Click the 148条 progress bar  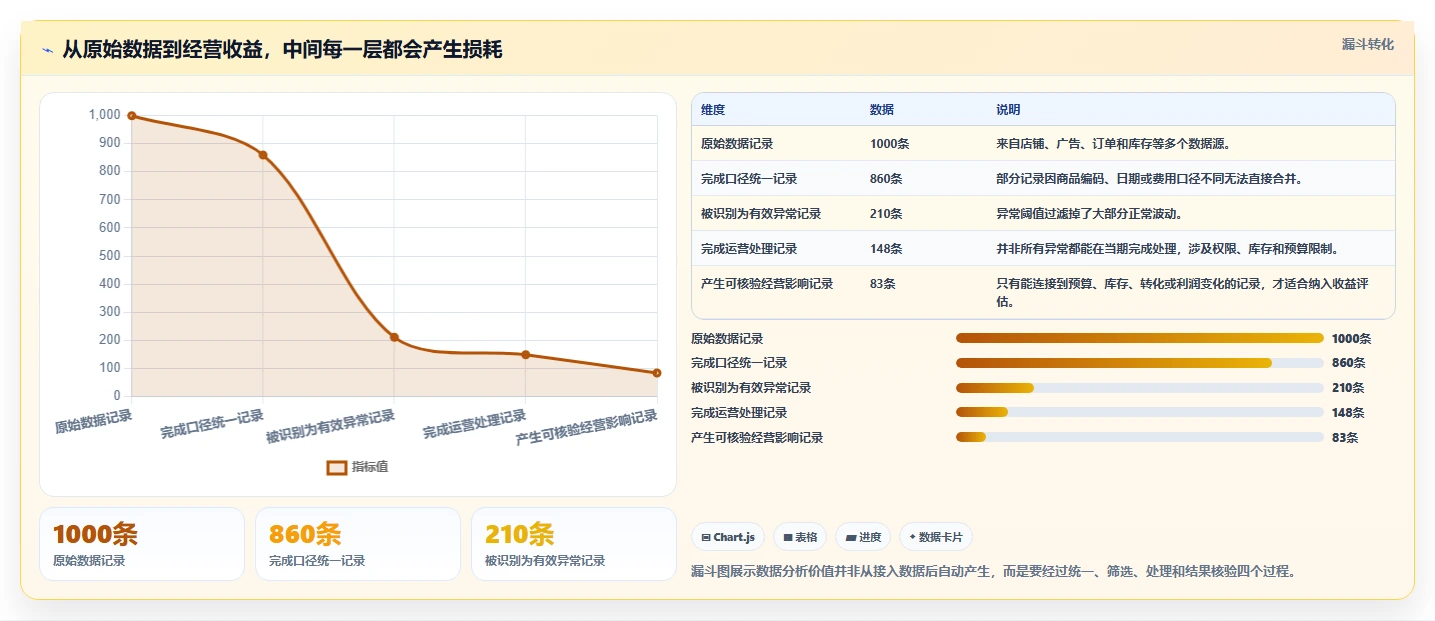click(x=1140, y=412)
